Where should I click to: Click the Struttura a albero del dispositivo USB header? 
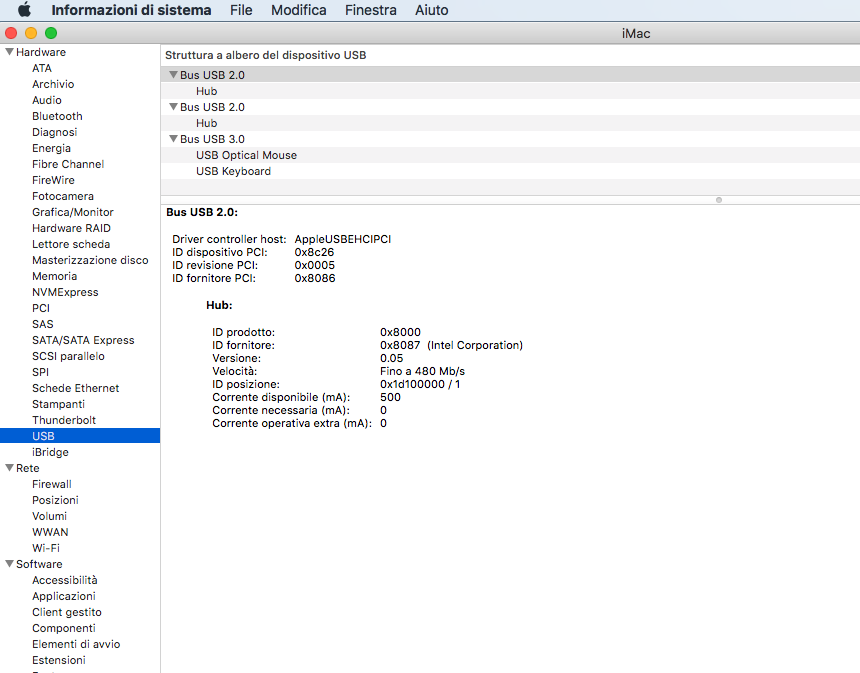[x=265, y=55]
